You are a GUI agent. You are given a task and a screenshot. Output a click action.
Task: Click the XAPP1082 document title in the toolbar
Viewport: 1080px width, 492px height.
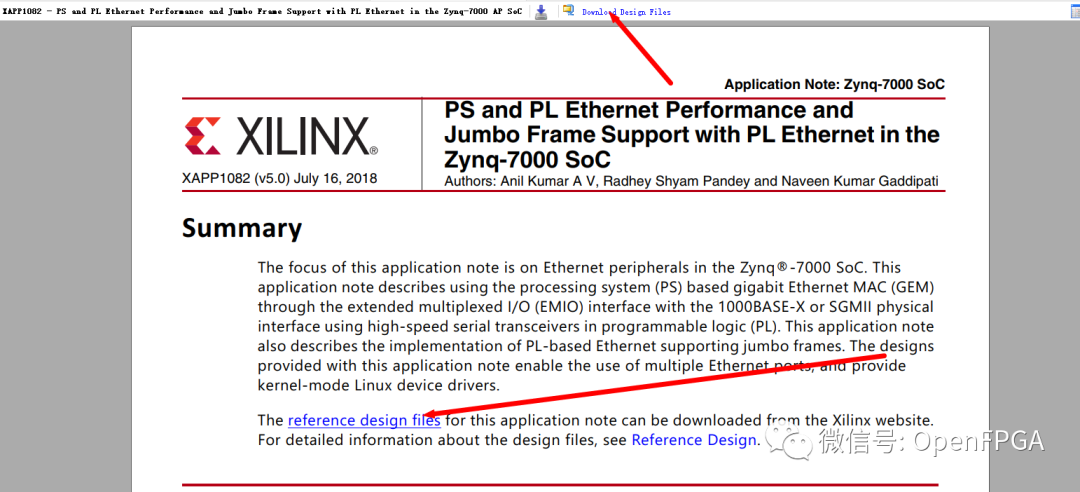(262, 12)
